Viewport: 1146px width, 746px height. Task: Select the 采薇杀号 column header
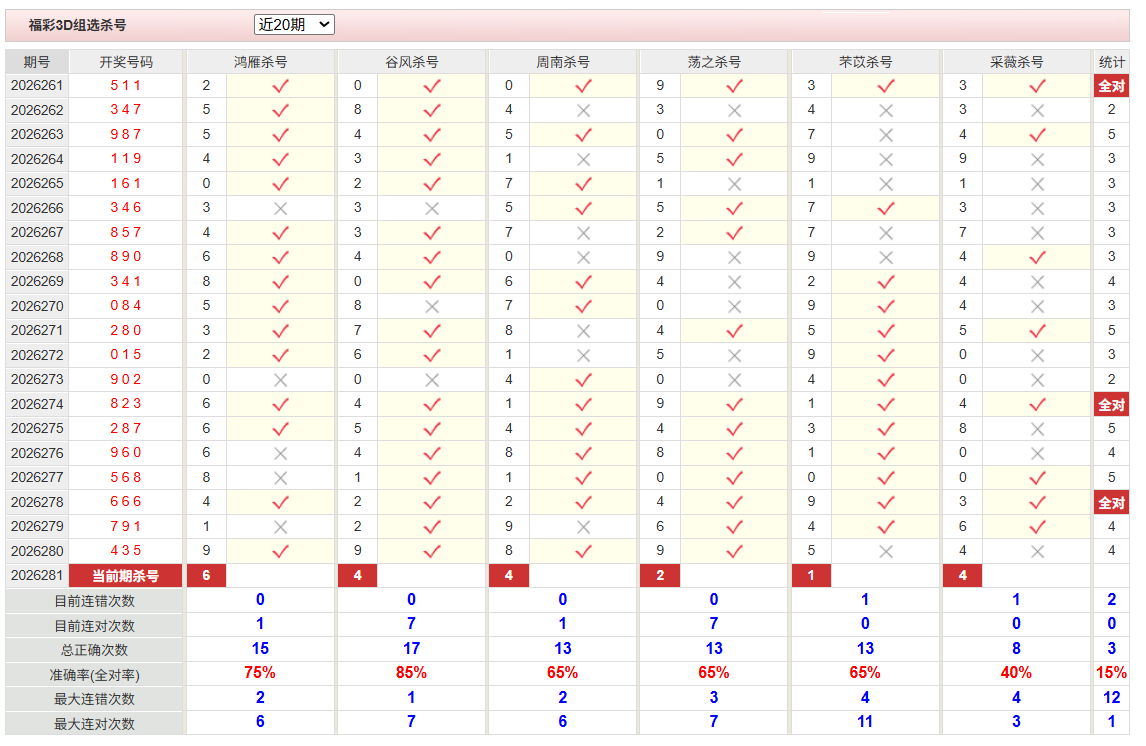[x=1017, y=62]
